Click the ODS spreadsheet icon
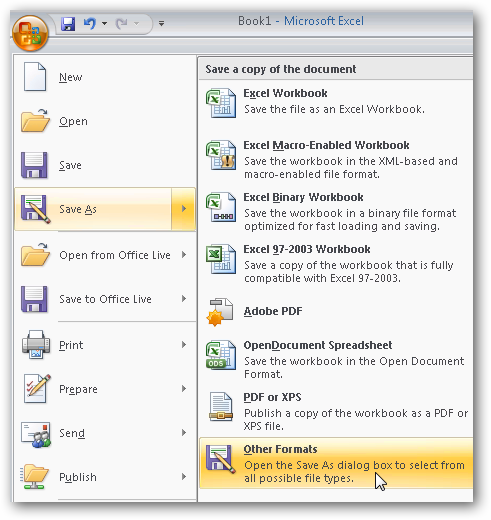This screenshot has width=491, height=520. tap(221, 355)
